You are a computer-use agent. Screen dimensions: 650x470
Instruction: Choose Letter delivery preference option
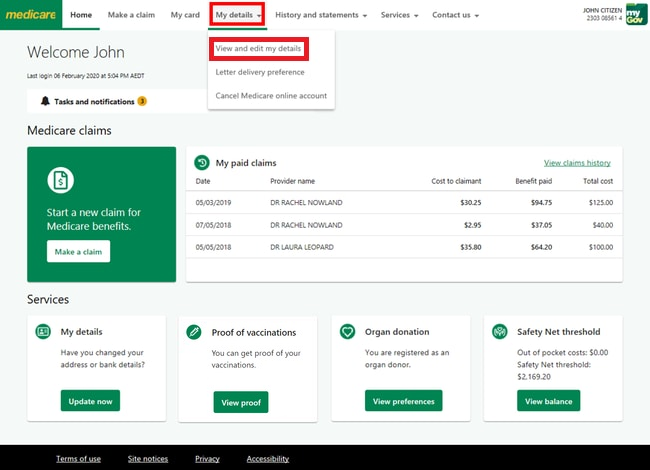pyautogui.click(x=260, y=72)
